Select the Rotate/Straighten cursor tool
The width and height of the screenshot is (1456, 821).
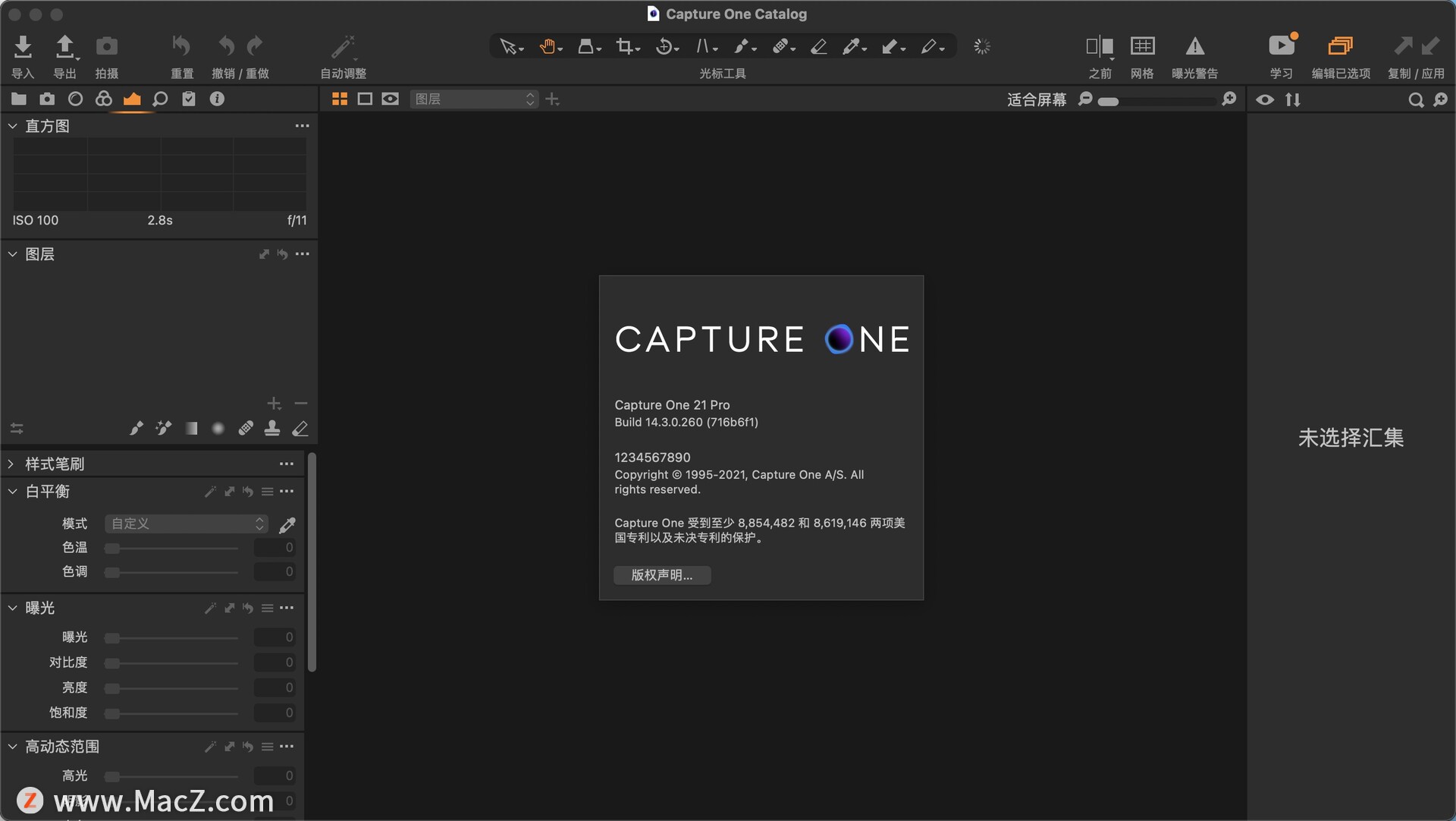(665, 46)
